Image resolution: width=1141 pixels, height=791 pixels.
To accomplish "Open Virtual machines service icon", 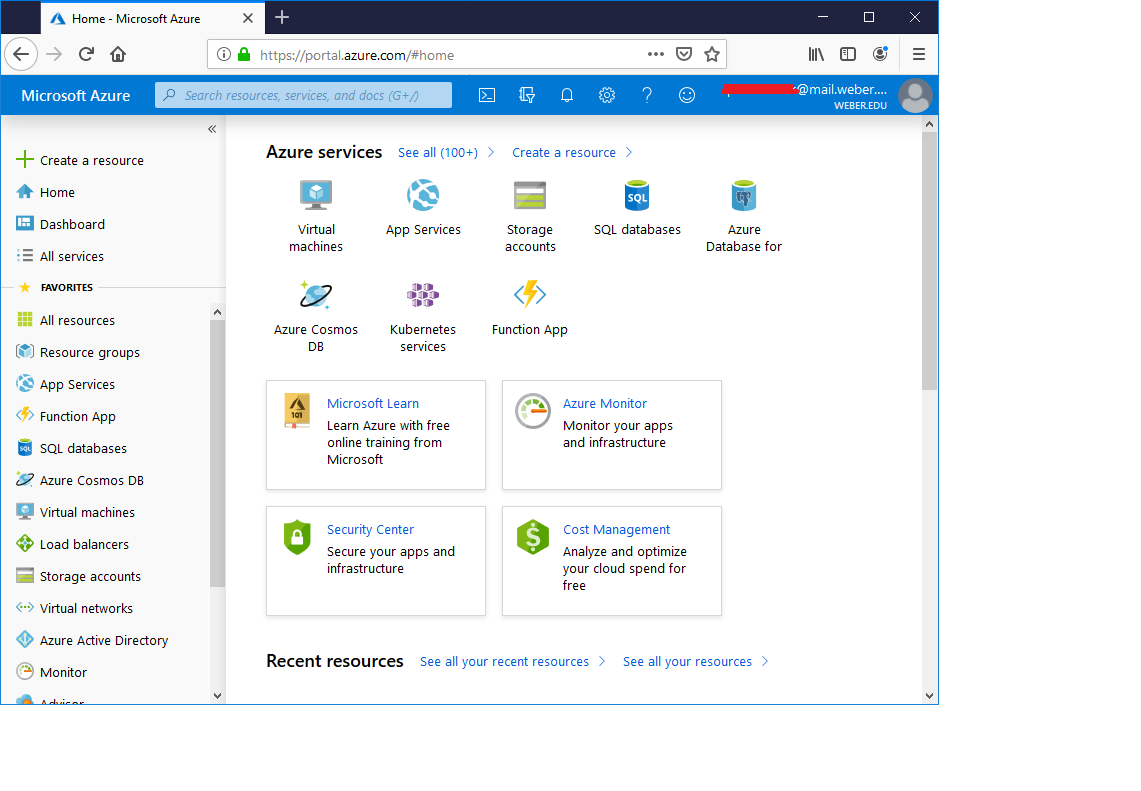I will [x=316, y=195].
